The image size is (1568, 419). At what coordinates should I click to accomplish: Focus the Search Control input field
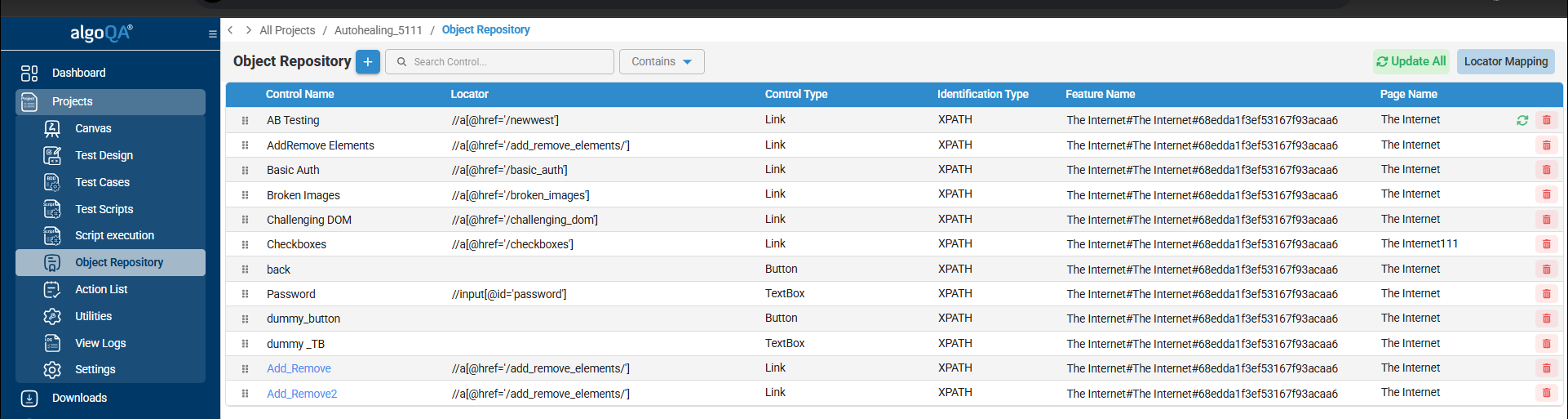pyautogui.click(x=506, y=62)
